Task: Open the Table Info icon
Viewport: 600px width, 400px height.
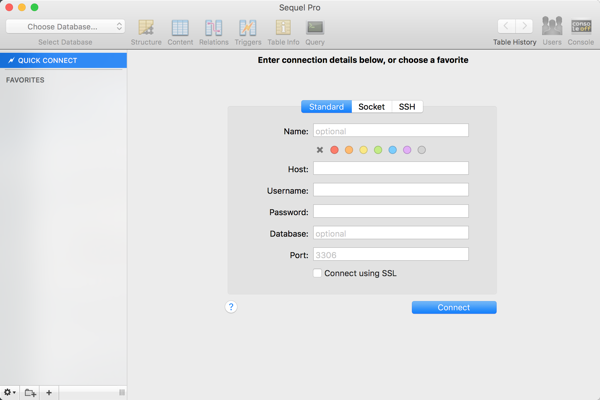Action: 283,28
